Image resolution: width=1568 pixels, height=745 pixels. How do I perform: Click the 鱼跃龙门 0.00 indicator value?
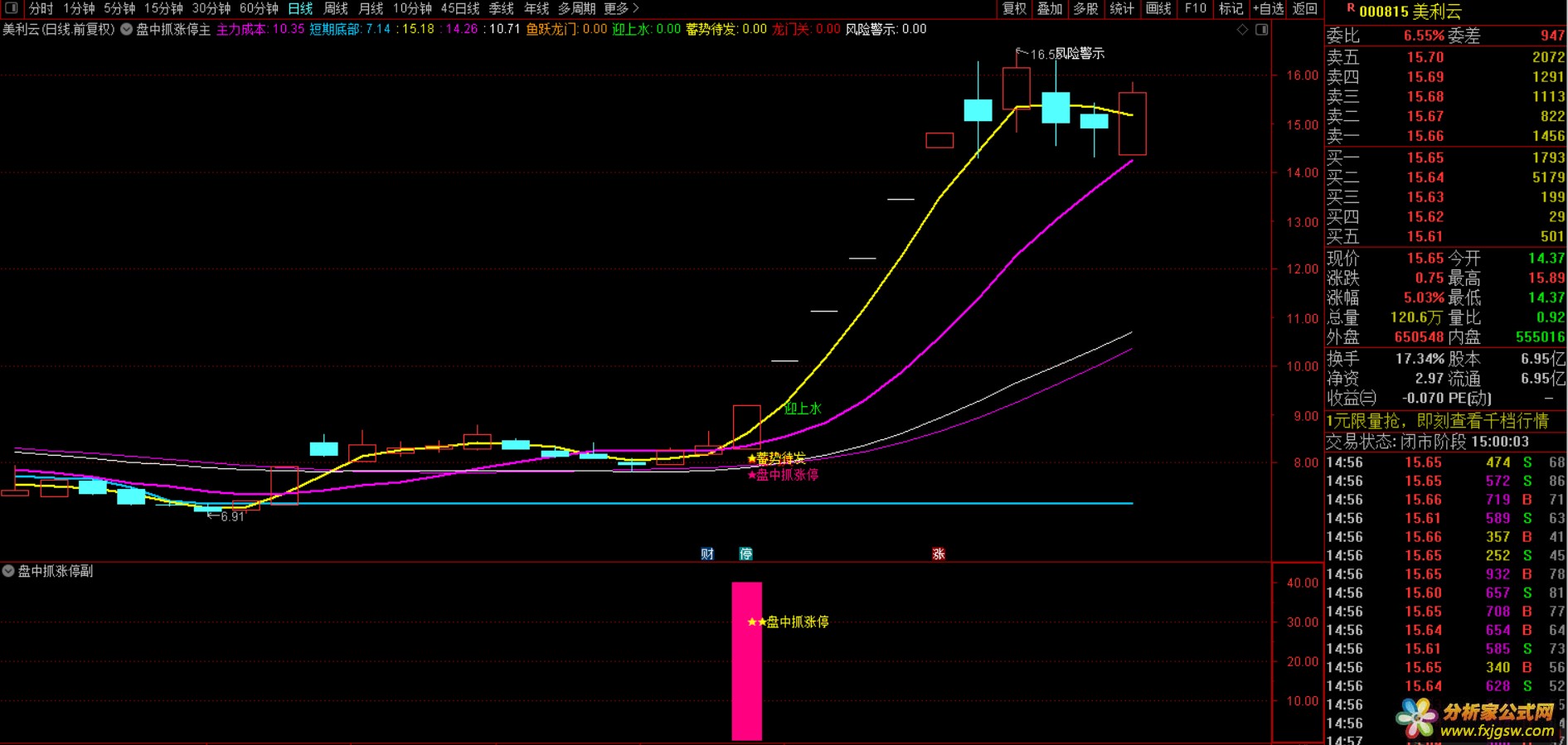(566, 29)
